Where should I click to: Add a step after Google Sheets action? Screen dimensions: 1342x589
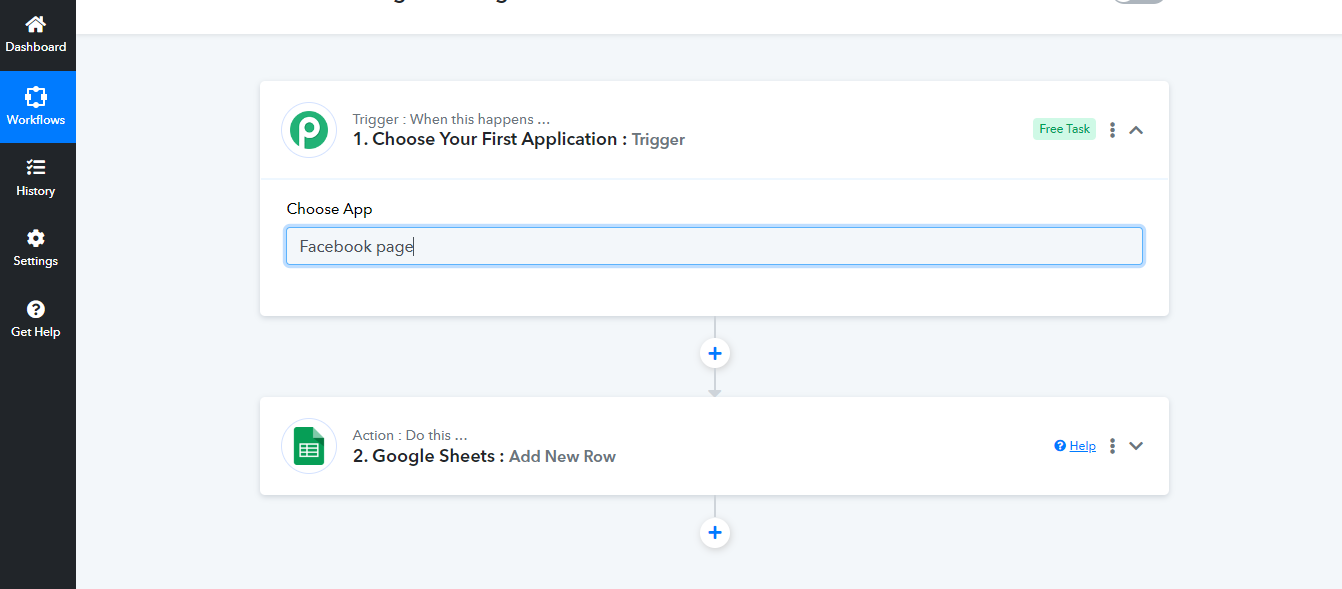pyautogui.click(x=715, y=532)
